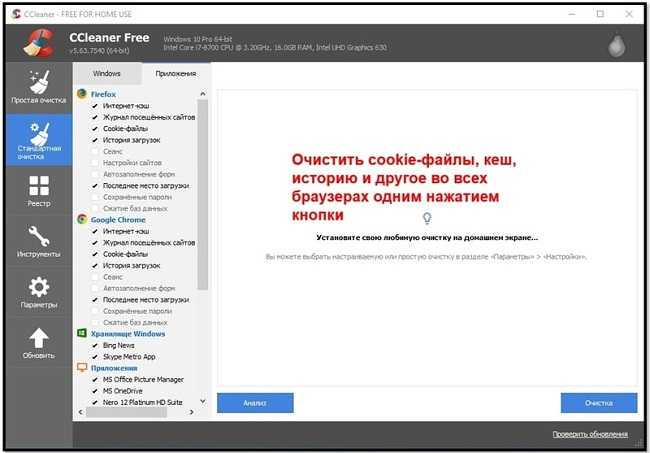650x453 pixels.
Task: Collapse the Хранилище Windows section heading
Action: click(x=128, y=334)
